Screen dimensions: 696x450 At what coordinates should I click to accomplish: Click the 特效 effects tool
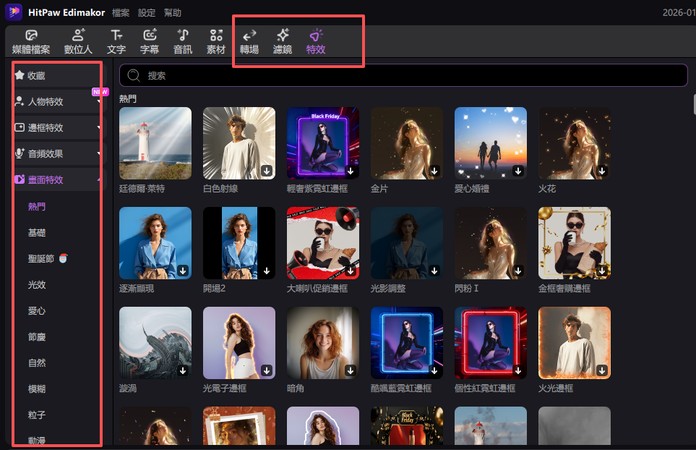[x=315, y=41]
